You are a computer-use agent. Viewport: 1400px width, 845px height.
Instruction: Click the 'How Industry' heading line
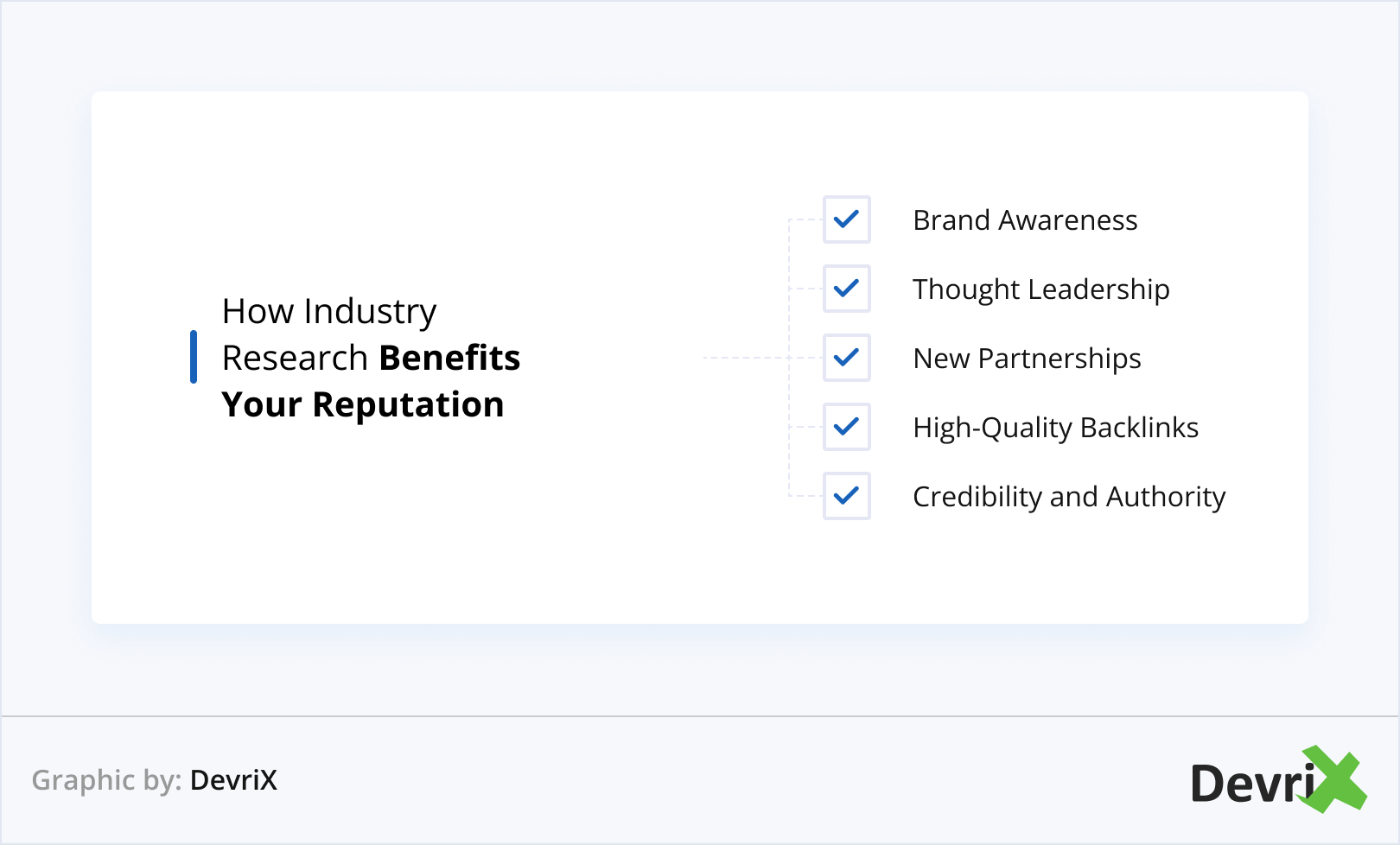329,312
